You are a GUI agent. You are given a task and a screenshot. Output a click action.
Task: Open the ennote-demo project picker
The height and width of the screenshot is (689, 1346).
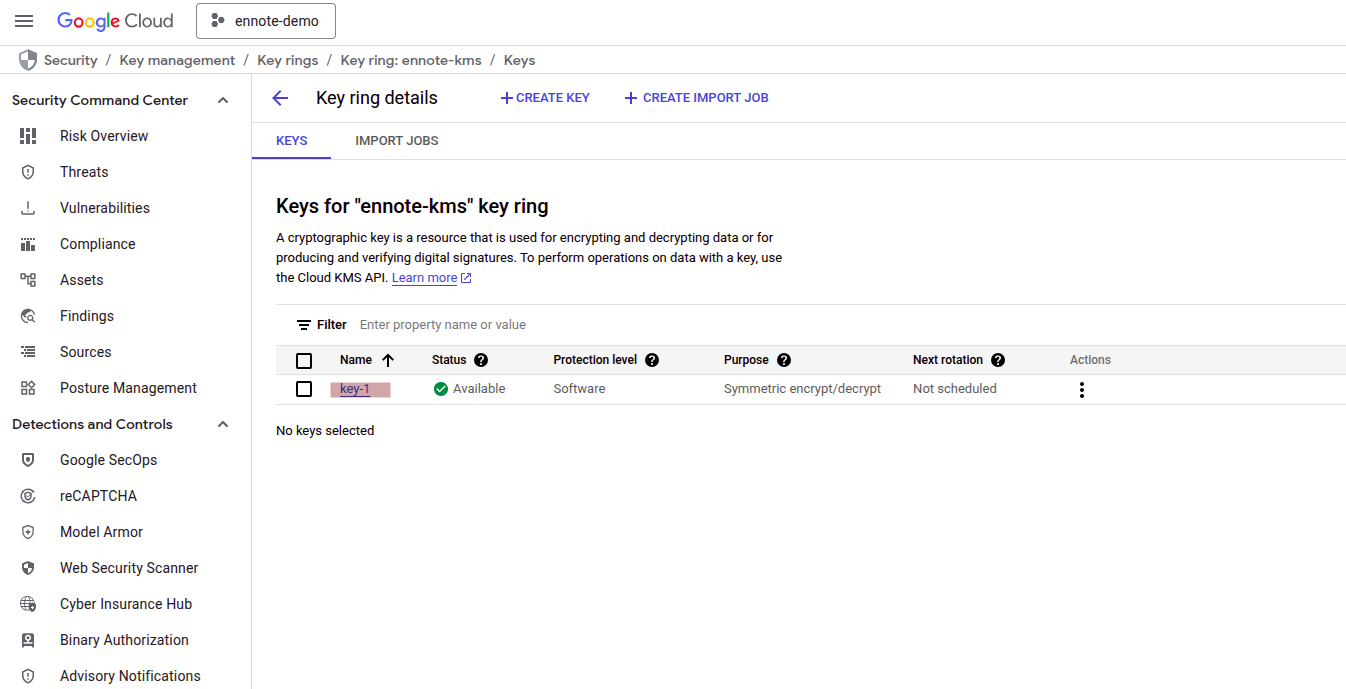266,21
